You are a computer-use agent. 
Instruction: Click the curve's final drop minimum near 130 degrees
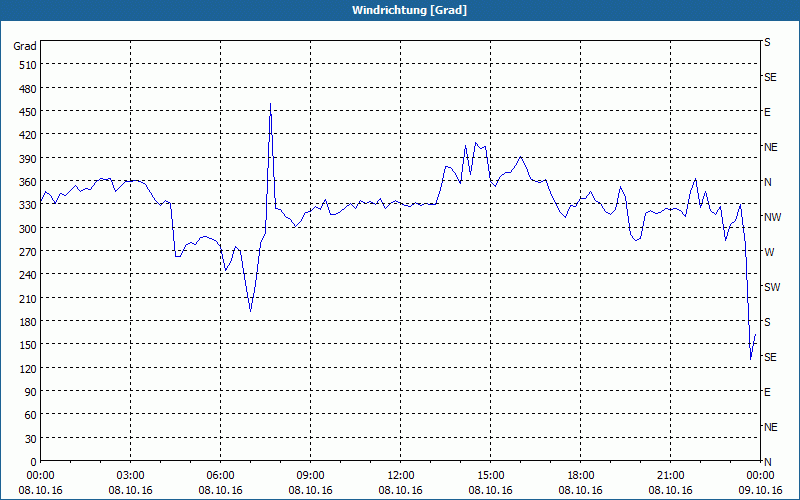point(751,359)
